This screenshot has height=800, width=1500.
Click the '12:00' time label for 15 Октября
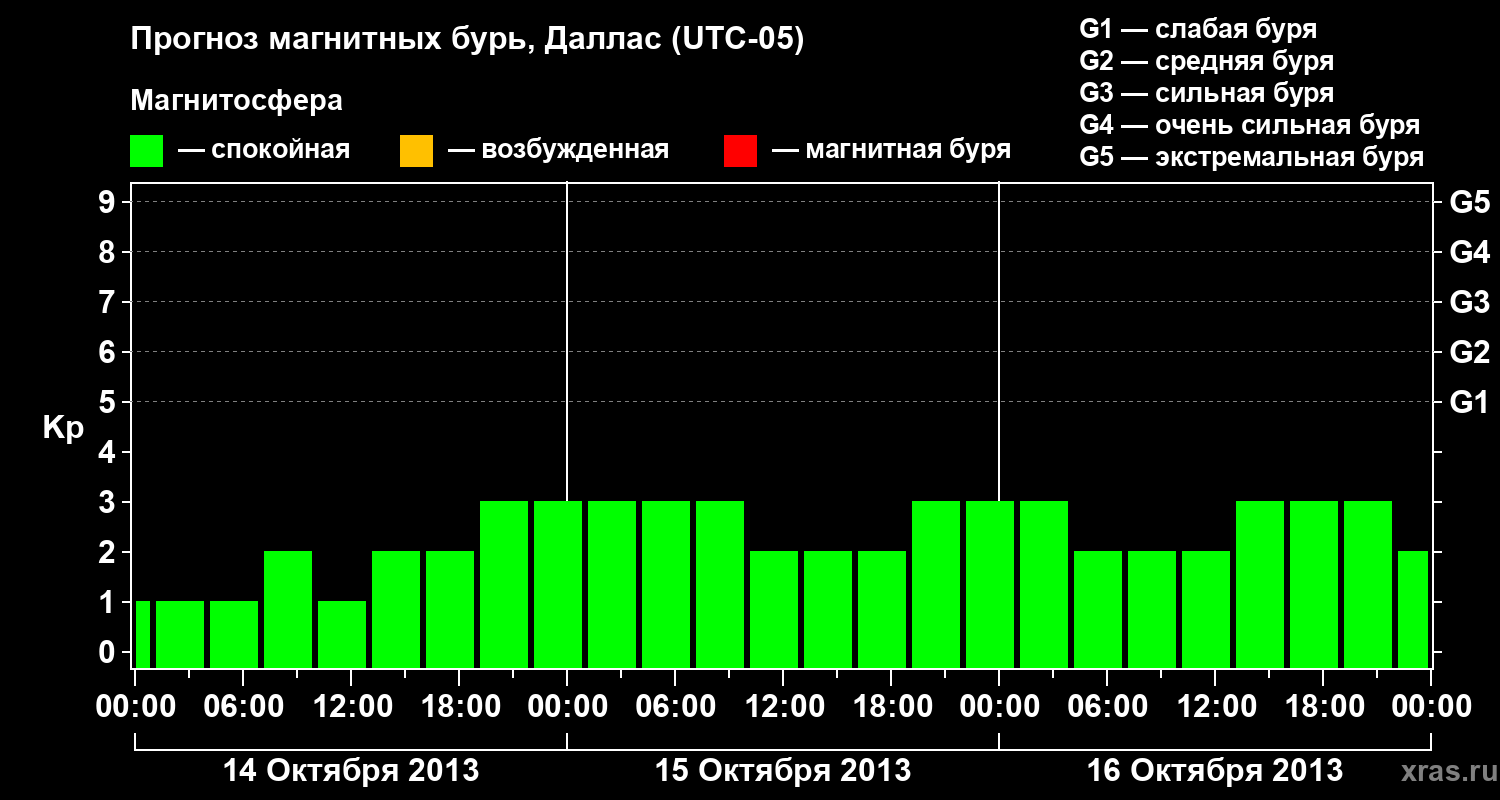click(783, 706)
